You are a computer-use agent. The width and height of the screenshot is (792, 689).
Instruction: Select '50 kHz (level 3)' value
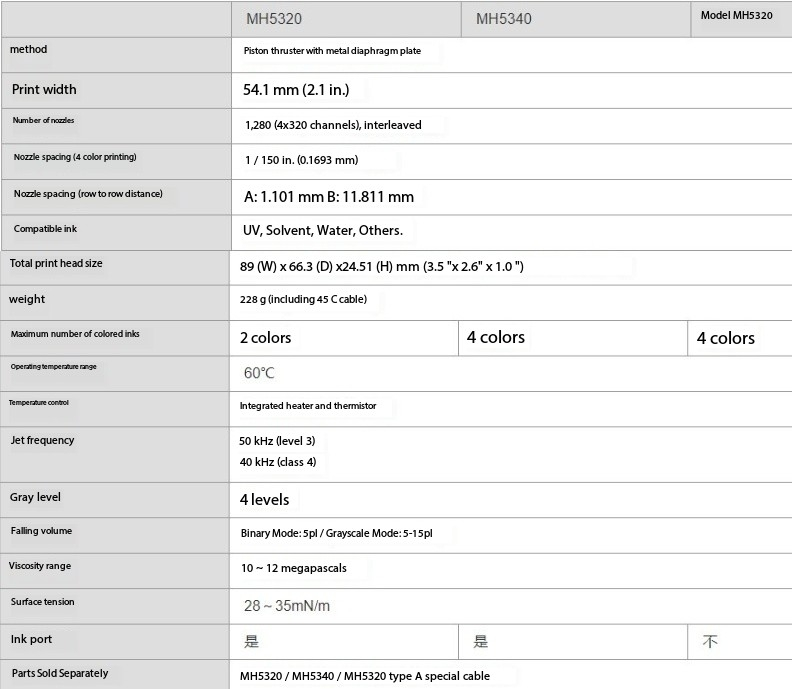click(x=277, y=441)
